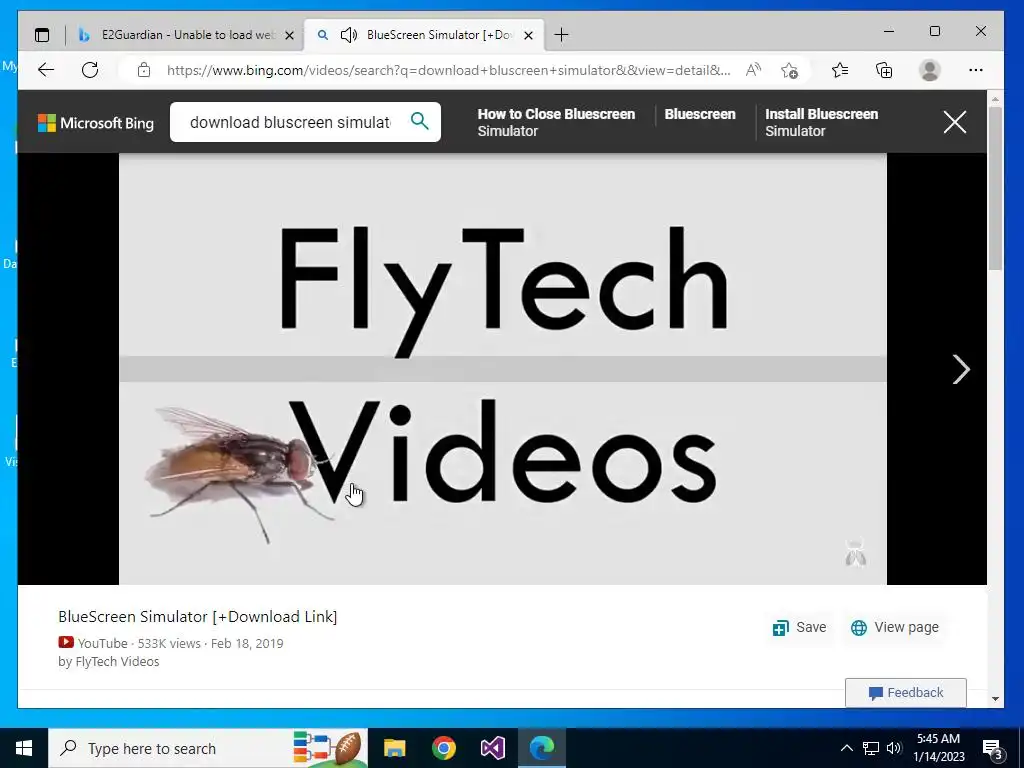The height and width of the screenshot is (768, 1024).
Task: Submit search with the magnifier icon
Action: [x=420, y=121]
